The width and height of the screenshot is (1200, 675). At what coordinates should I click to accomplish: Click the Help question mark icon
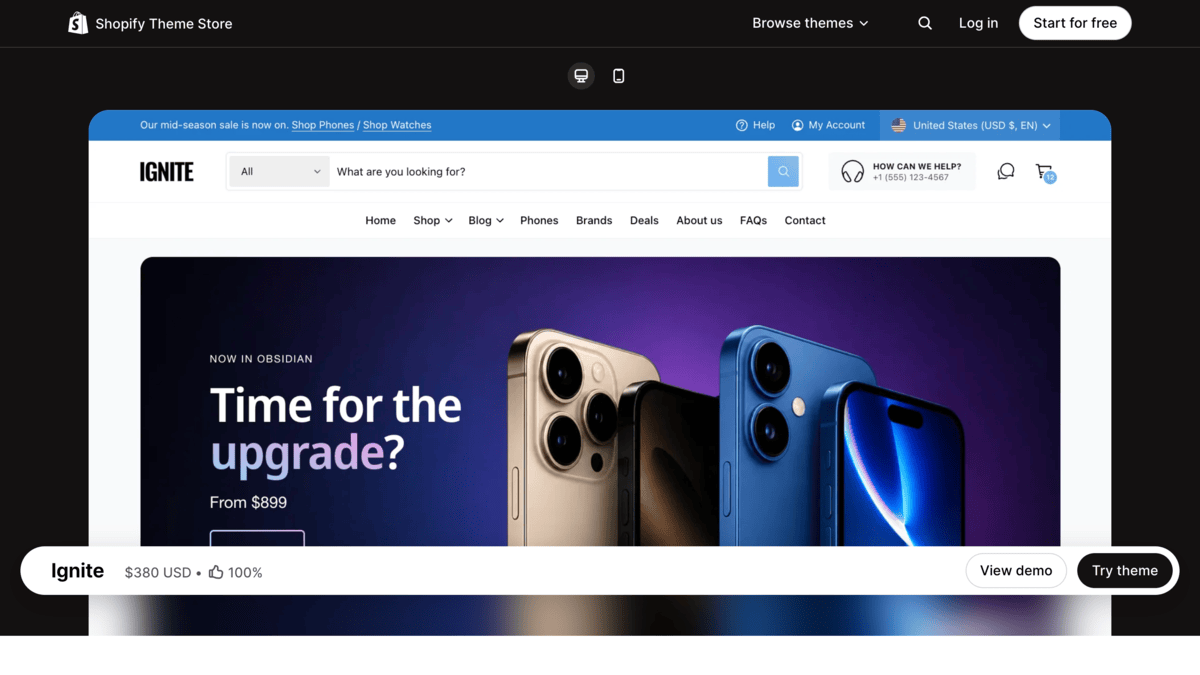(742, 125)
